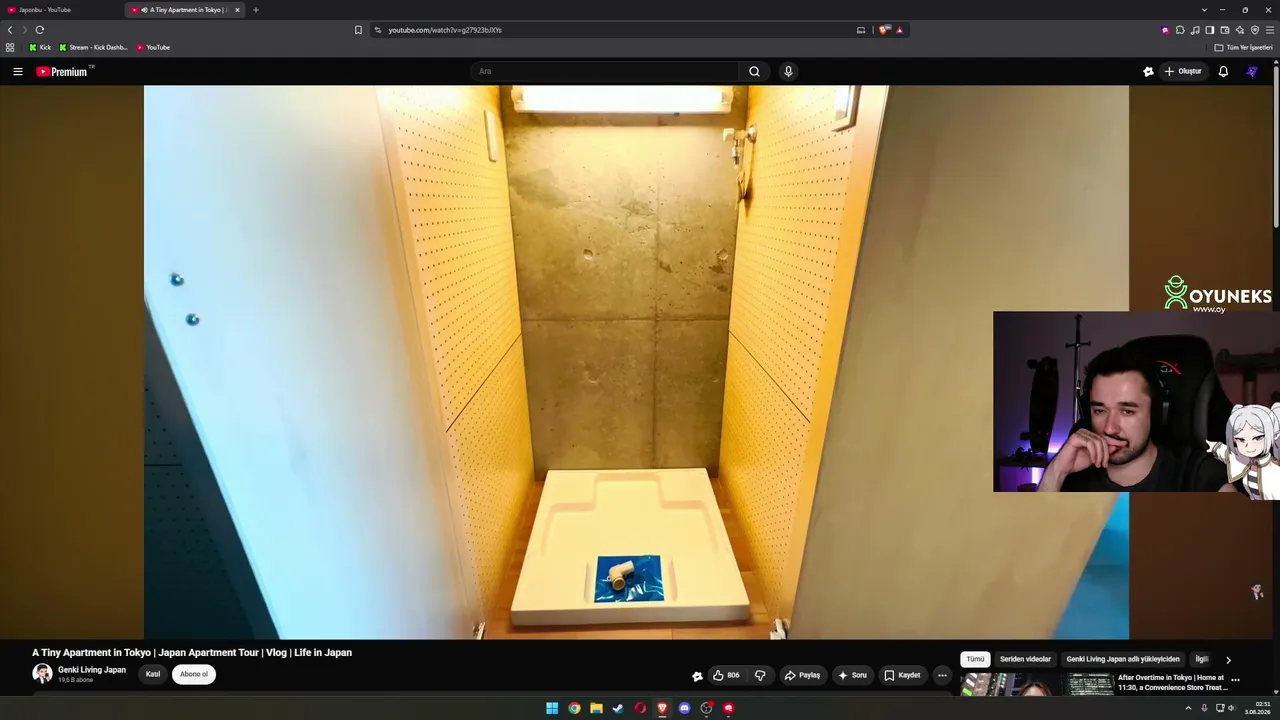Open the Genki Living Japan channel avatar
Screen dimensions: 1280x720
(x=42, y=674)
